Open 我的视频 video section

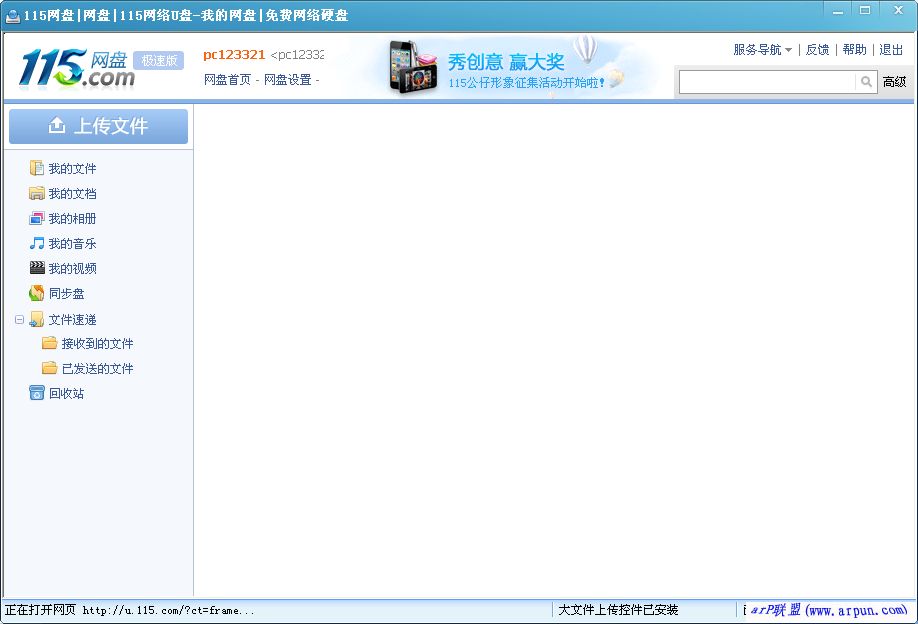tap(70, 268)
